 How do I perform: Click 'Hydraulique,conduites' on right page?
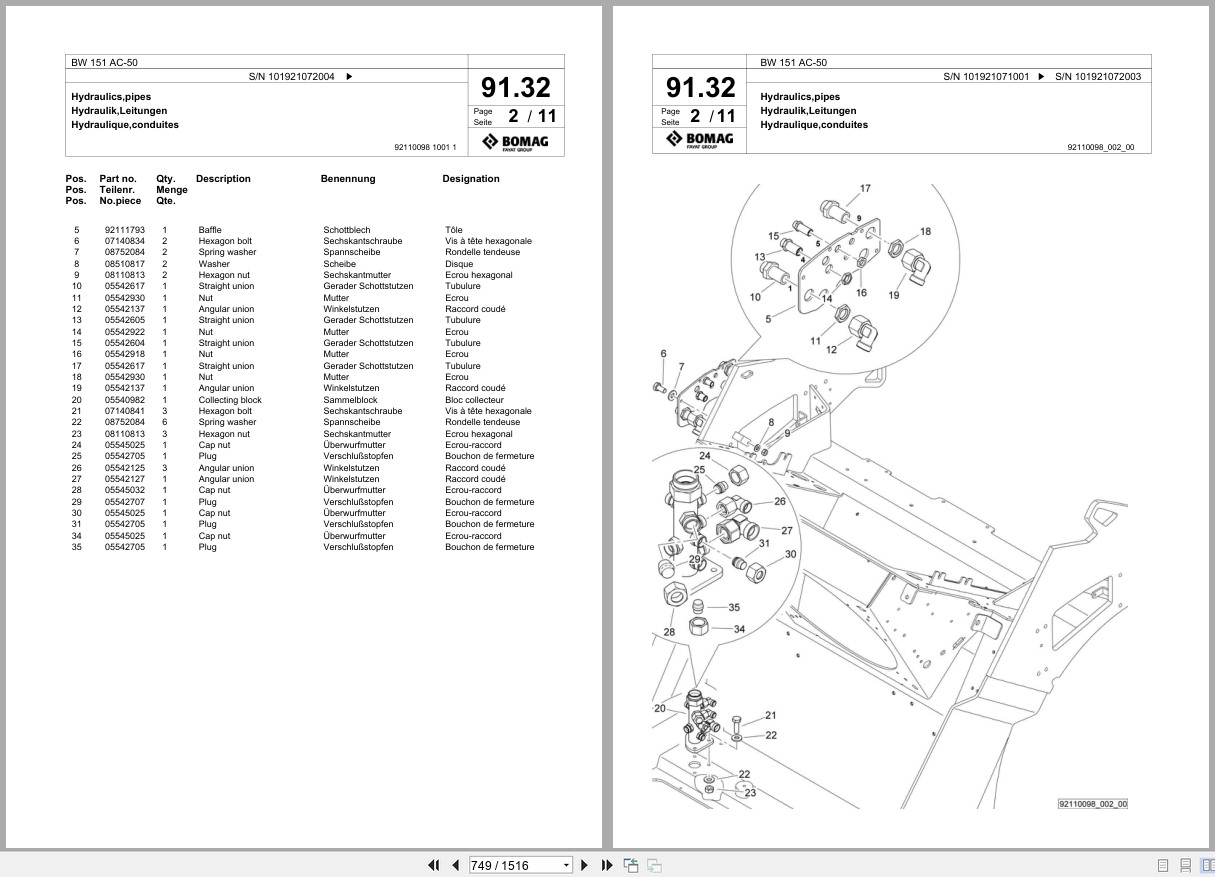(x=814, y=125)
